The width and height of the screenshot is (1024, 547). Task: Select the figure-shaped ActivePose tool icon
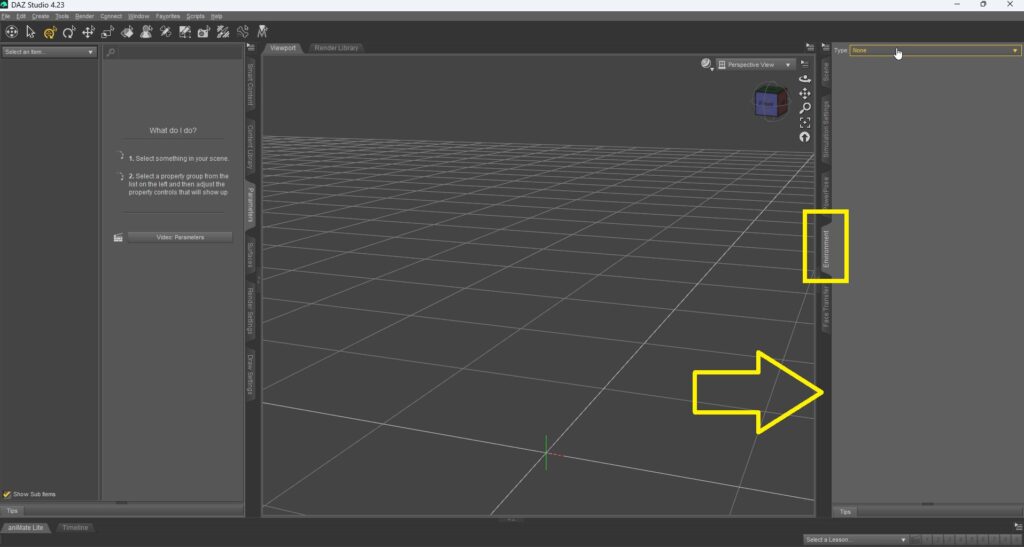146,31
